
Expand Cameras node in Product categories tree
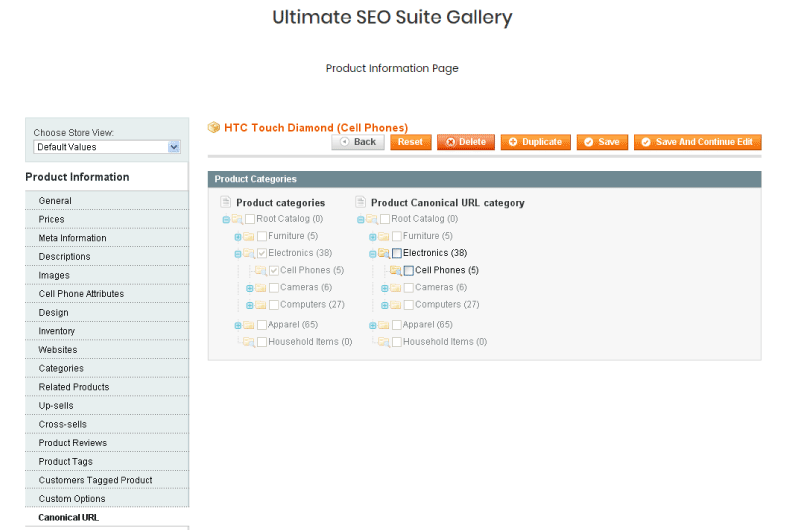(249, 288)
